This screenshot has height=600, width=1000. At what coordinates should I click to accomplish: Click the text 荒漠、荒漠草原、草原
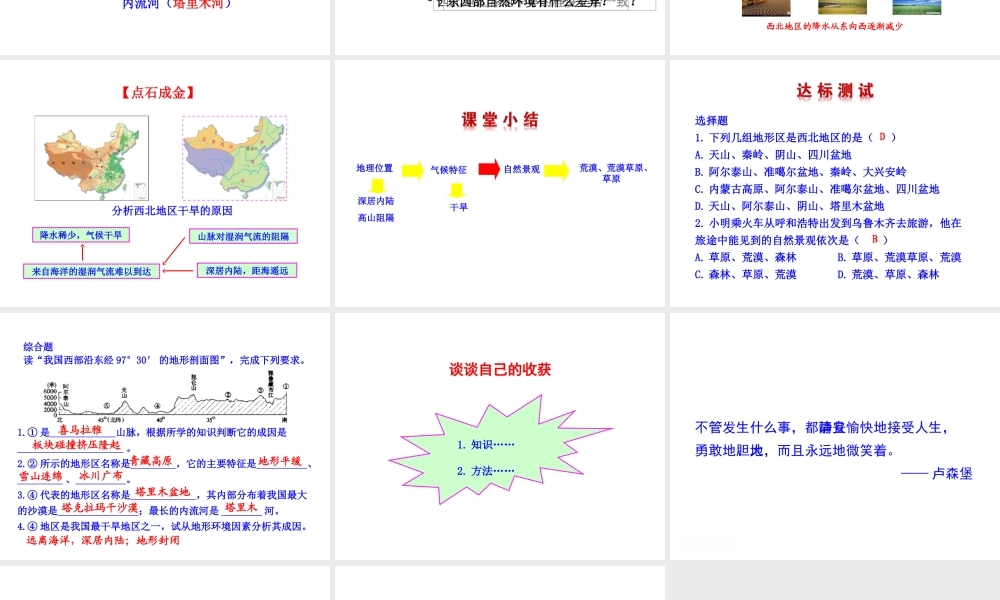click(613, 173)
